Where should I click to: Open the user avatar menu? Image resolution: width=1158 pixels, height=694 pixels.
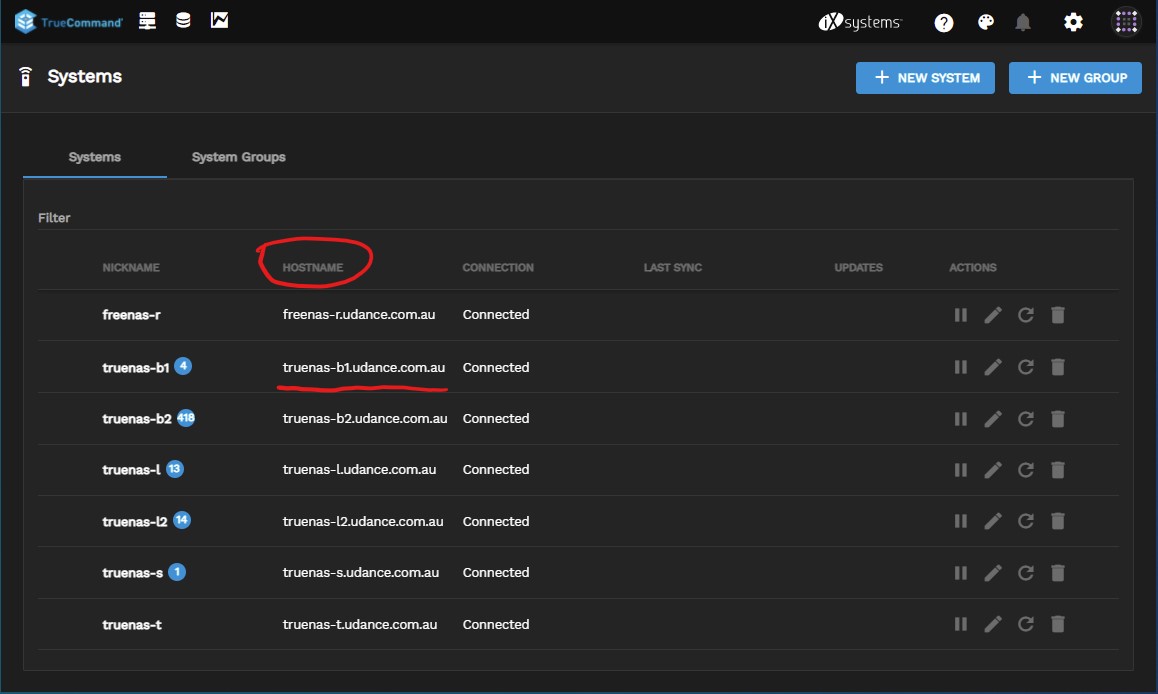point(1126,22)
